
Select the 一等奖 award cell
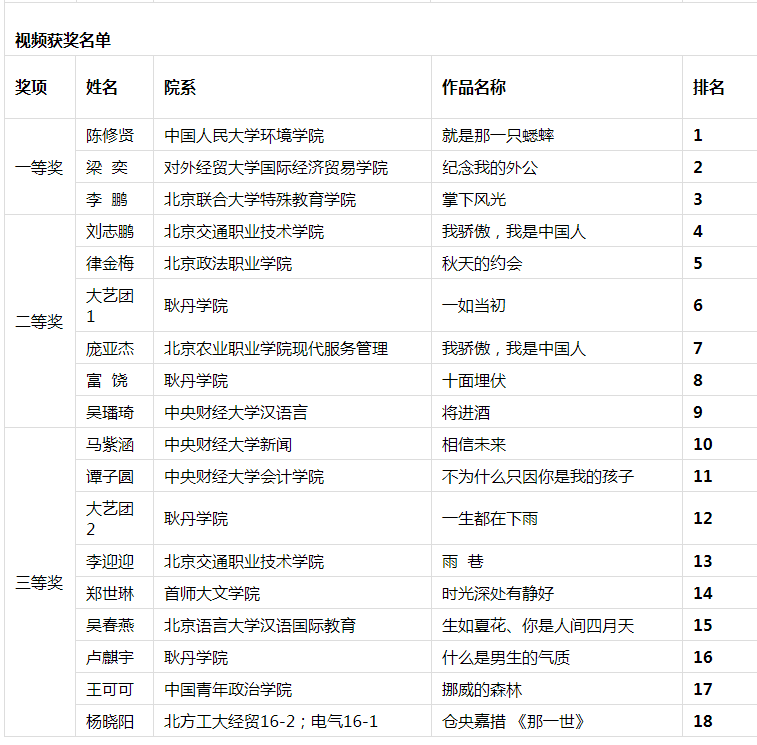pyautogui.click(x=39, y=168)
